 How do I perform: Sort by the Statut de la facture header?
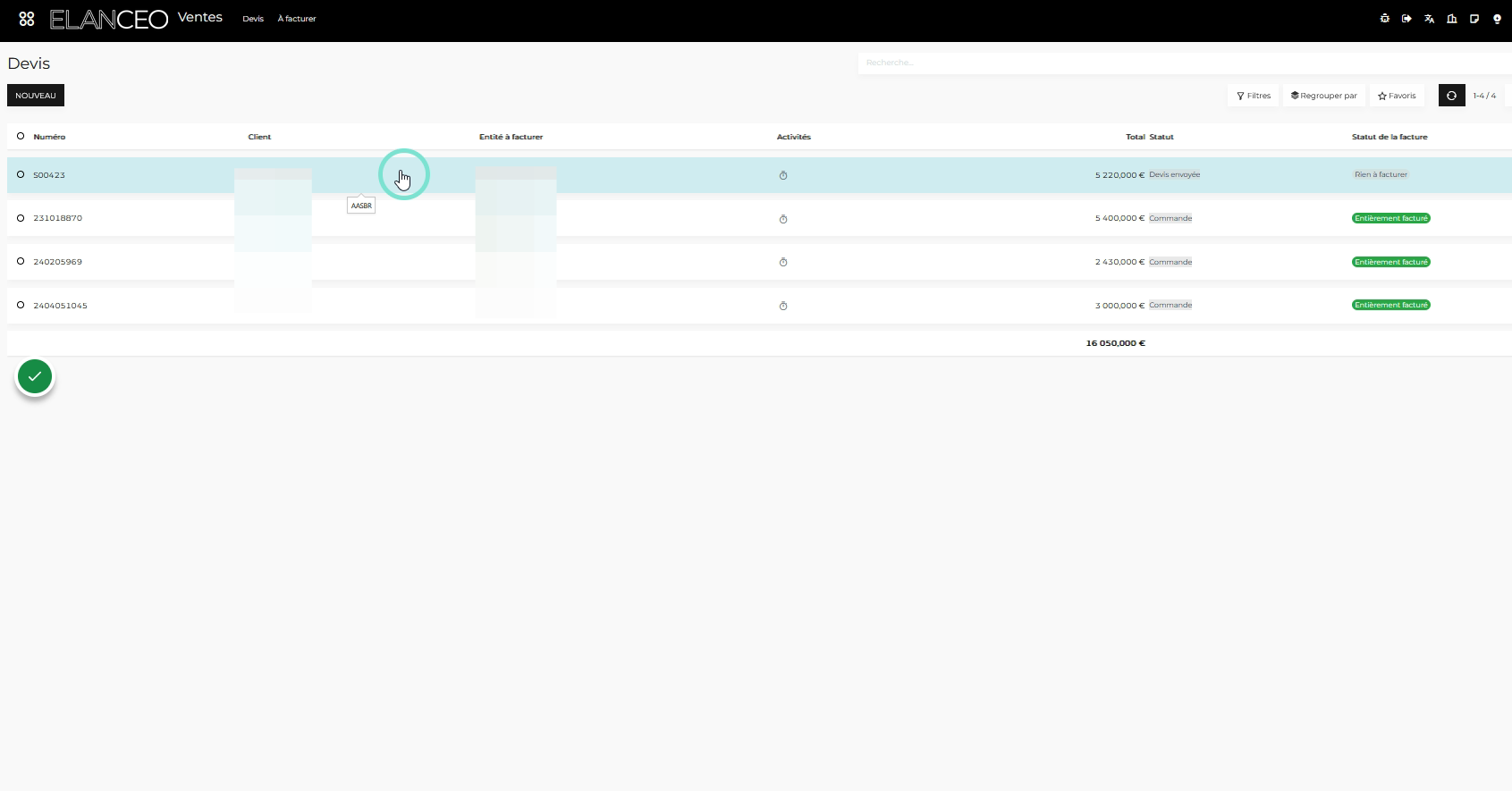coord(1390,137)
